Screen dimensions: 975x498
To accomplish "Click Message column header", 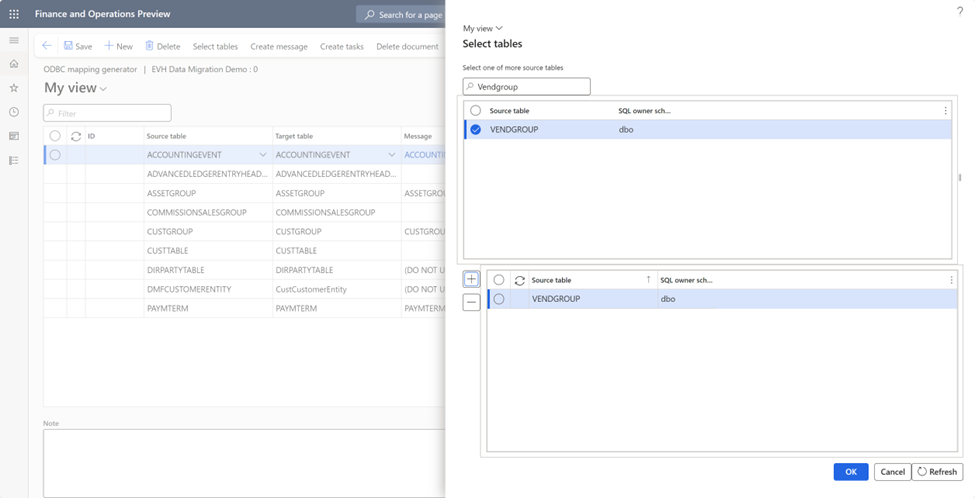I will (417, 136).
